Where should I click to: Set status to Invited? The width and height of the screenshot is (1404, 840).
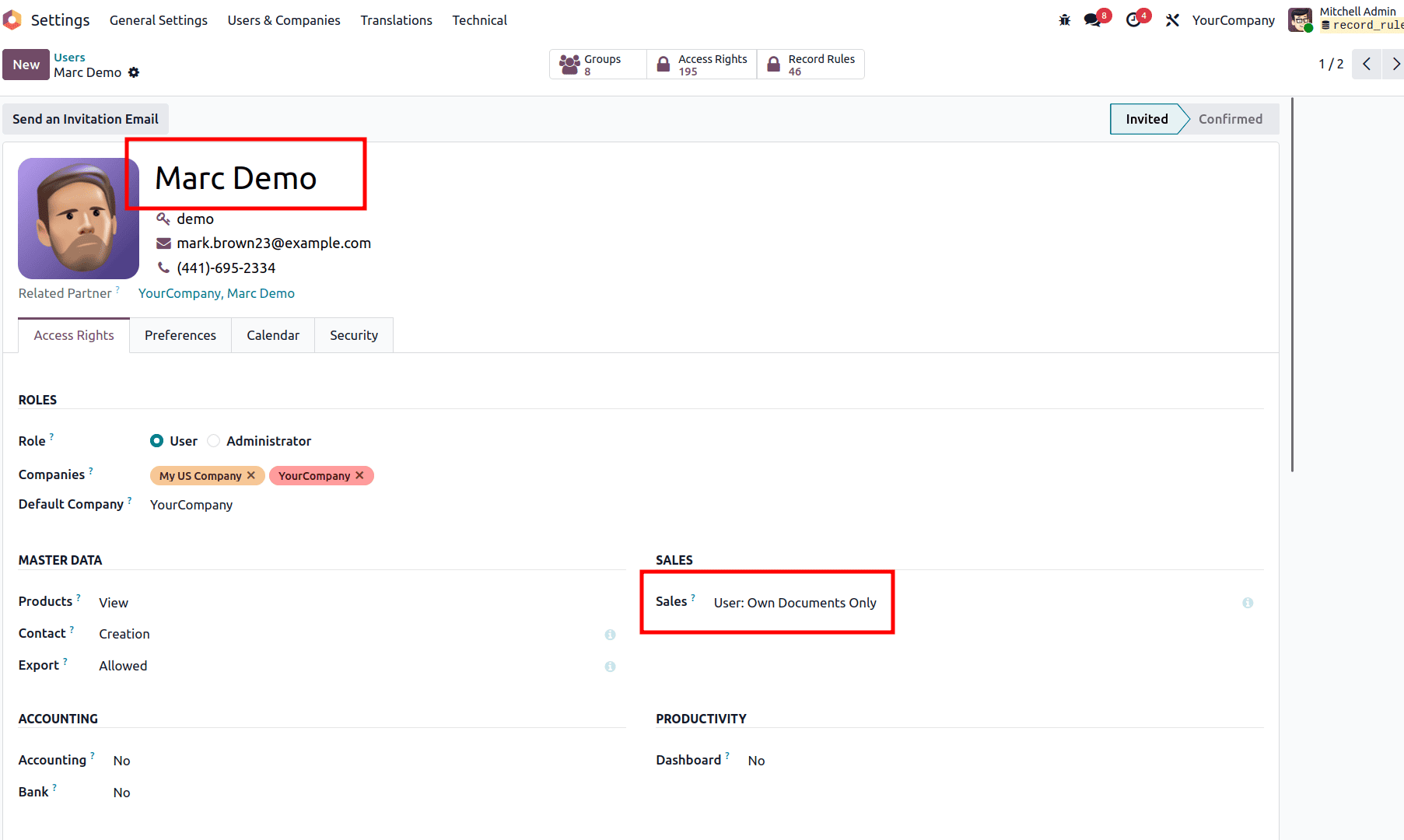coord(1147,119)
